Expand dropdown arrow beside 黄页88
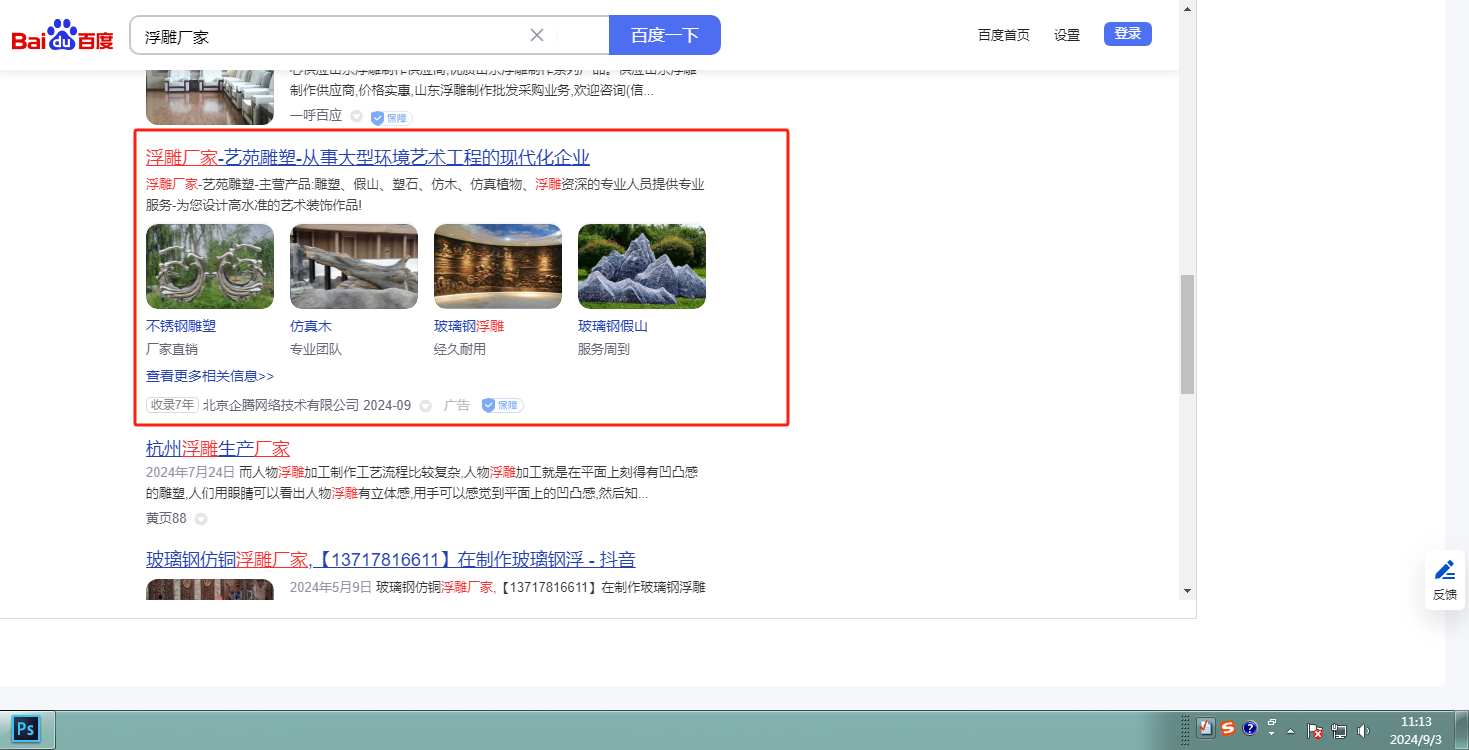Image resolution: width=1469 pixels, height=750 pixels. (201, 519)
